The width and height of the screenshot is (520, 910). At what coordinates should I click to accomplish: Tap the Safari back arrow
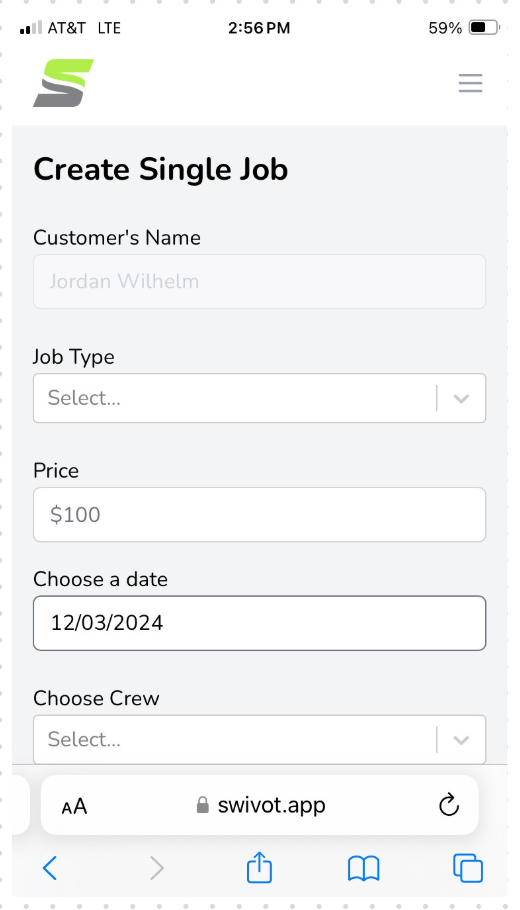50,868
